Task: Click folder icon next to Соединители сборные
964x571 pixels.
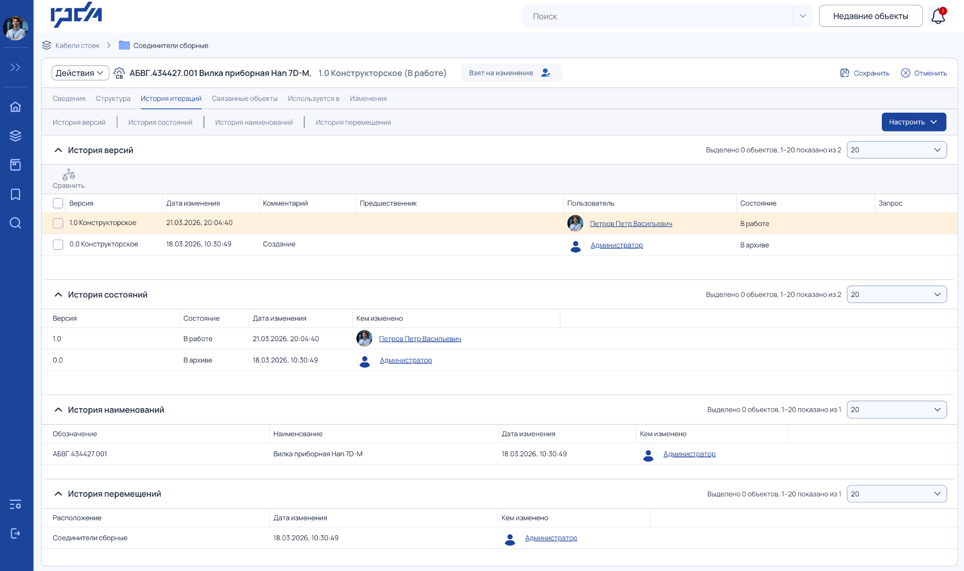Action: [x=124, y=45]
